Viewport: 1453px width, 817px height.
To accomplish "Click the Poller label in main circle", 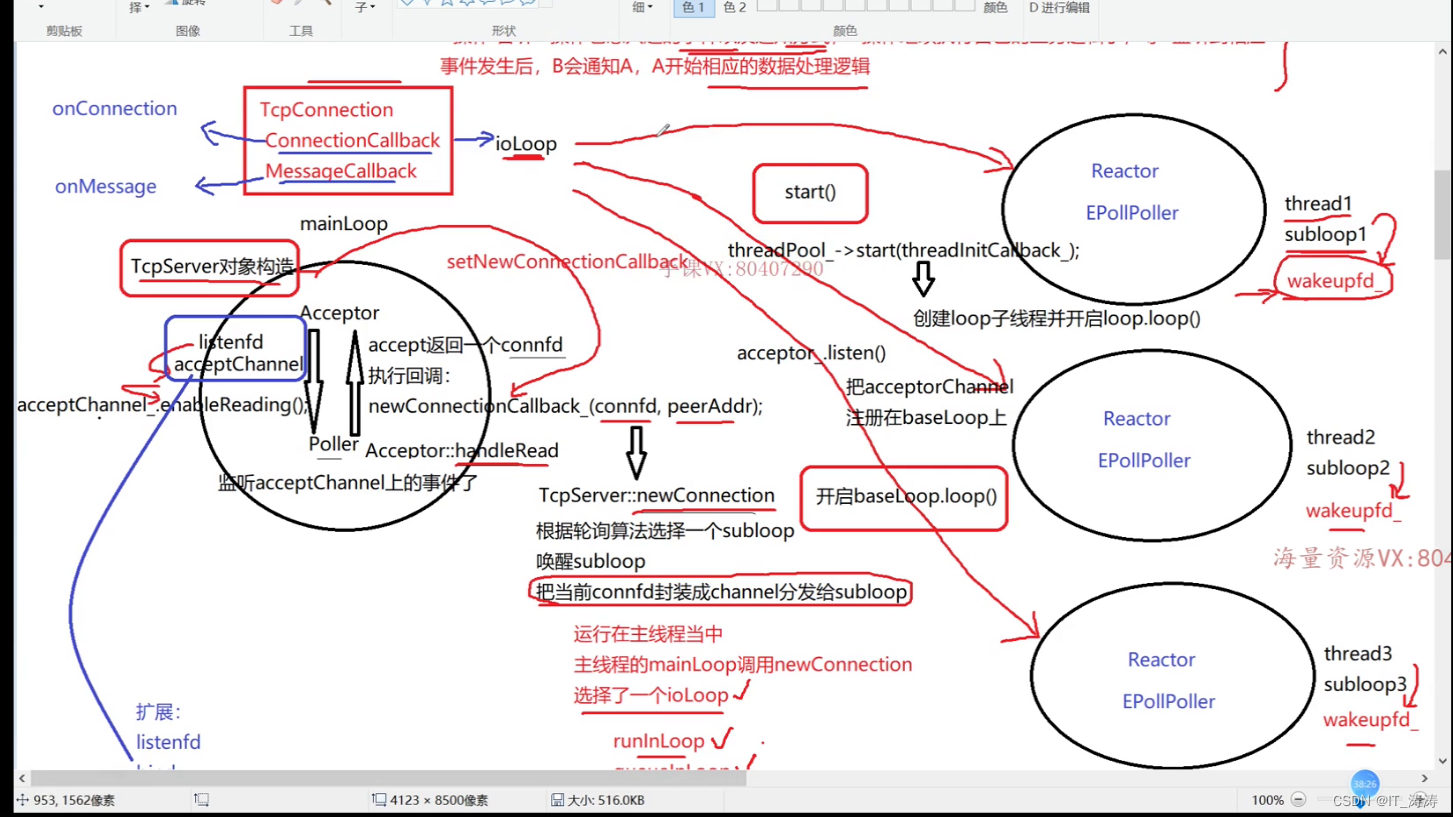I will click(334, 444).
